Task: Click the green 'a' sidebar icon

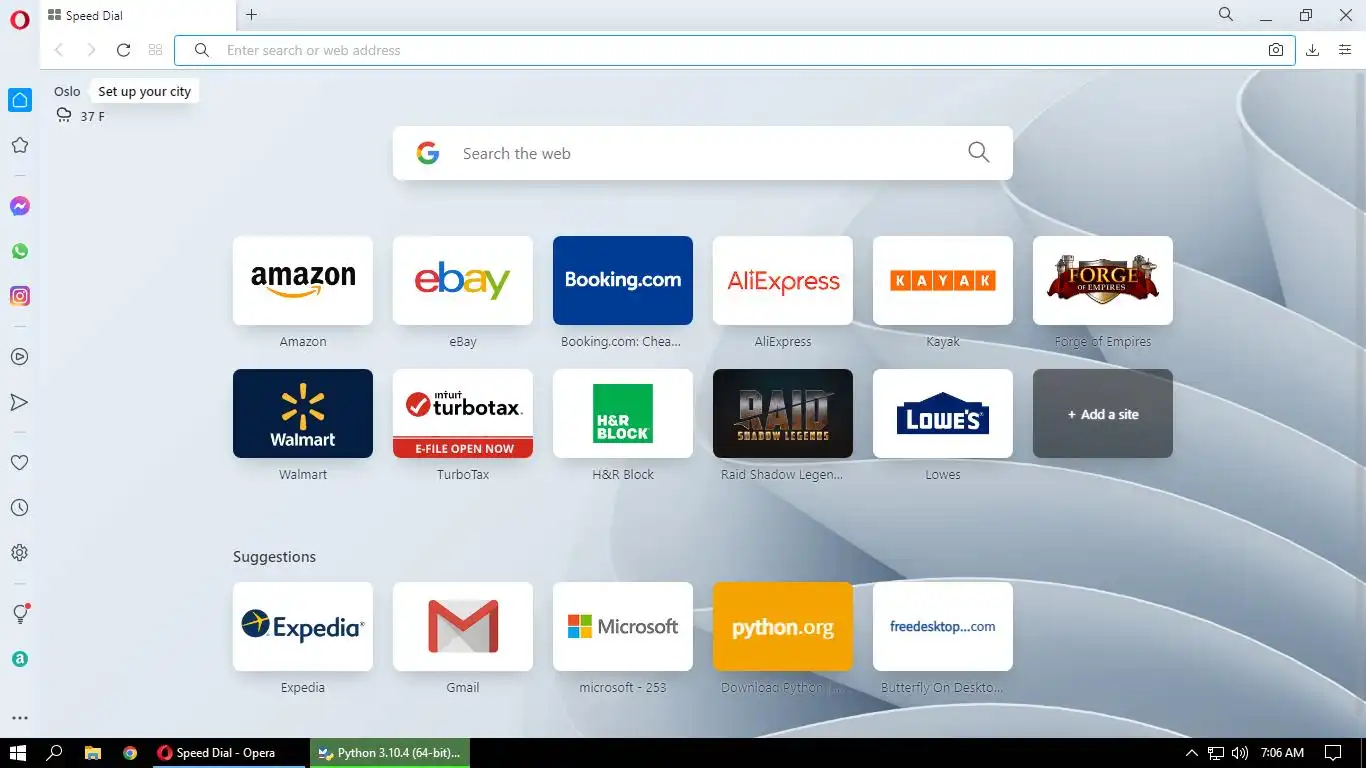Action: (20, 659)
